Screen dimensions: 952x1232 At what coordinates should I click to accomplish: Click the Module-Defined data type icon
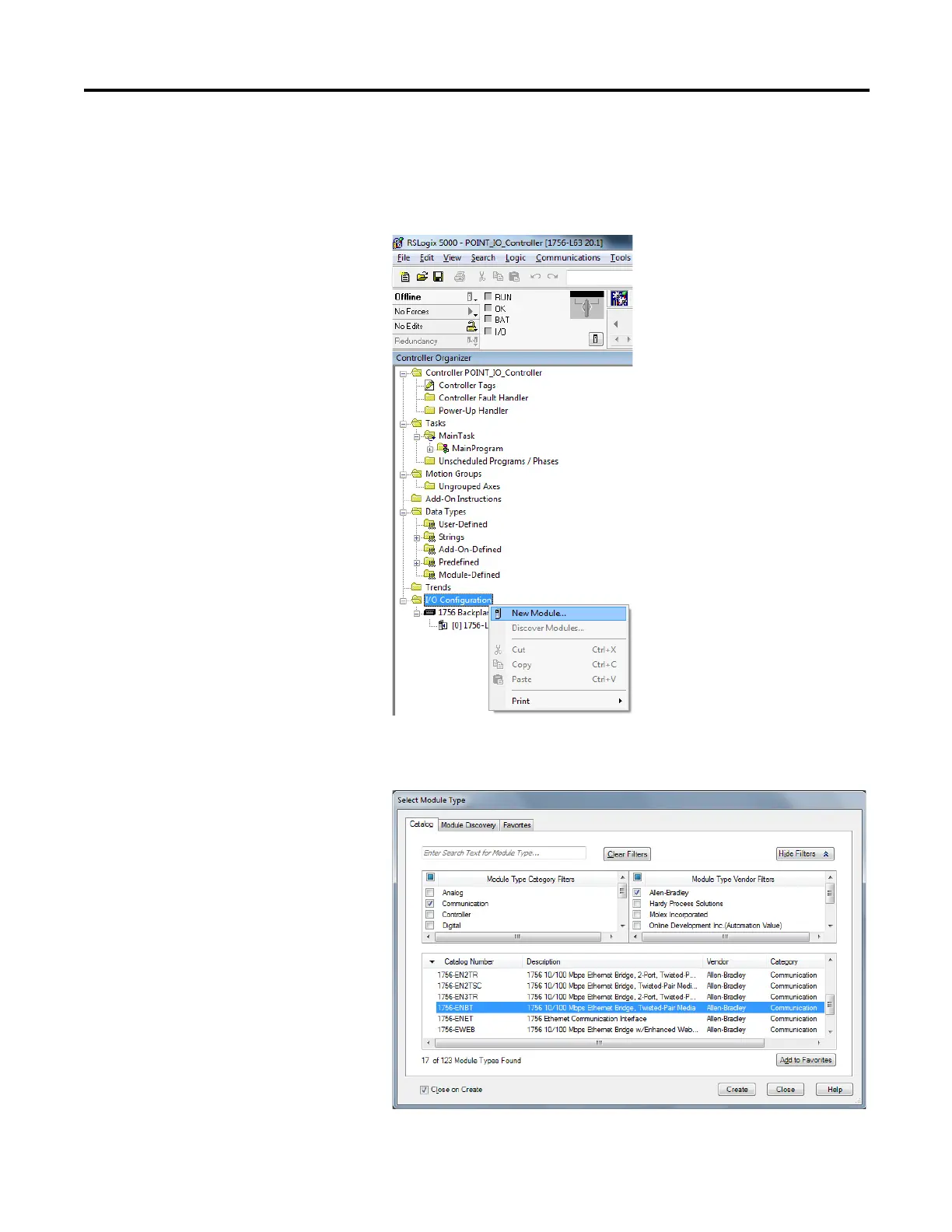[x=429, y=575]
